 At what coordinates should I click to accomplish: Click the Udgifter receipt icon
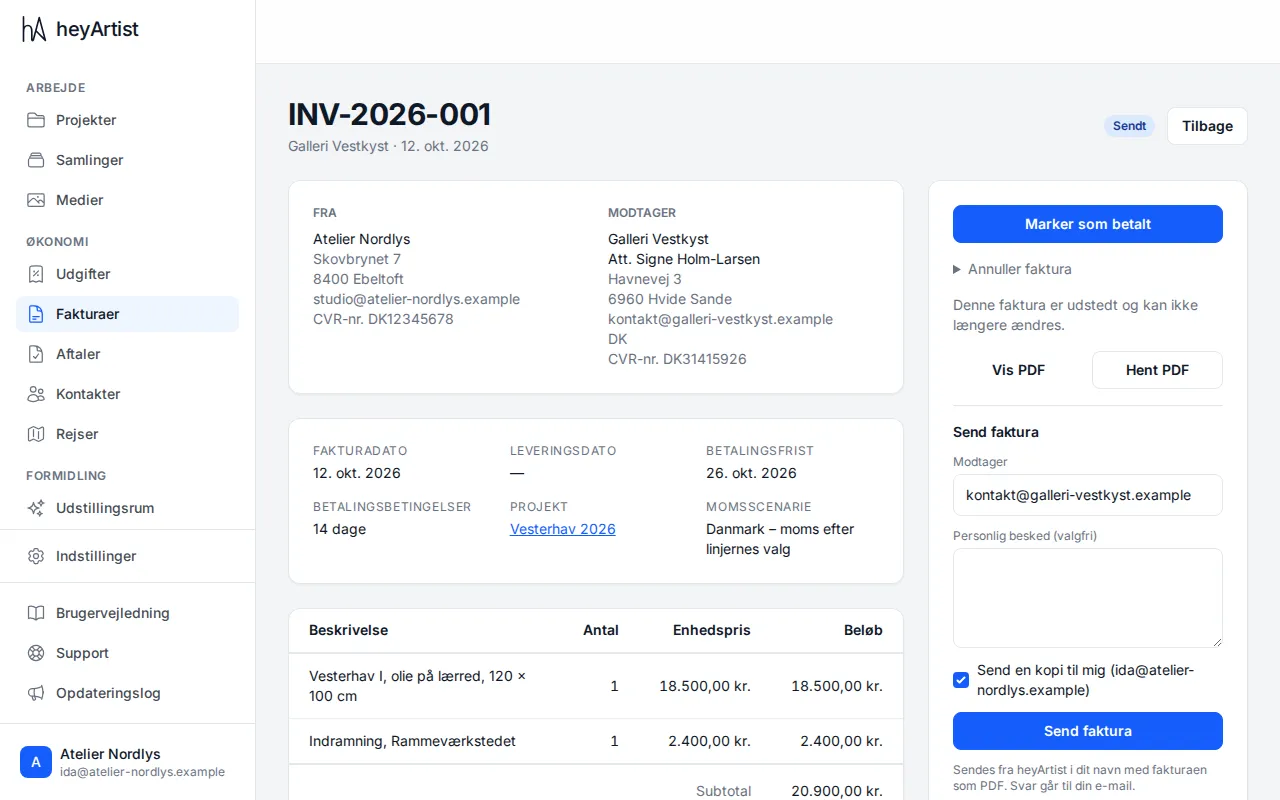pos(36,274)
